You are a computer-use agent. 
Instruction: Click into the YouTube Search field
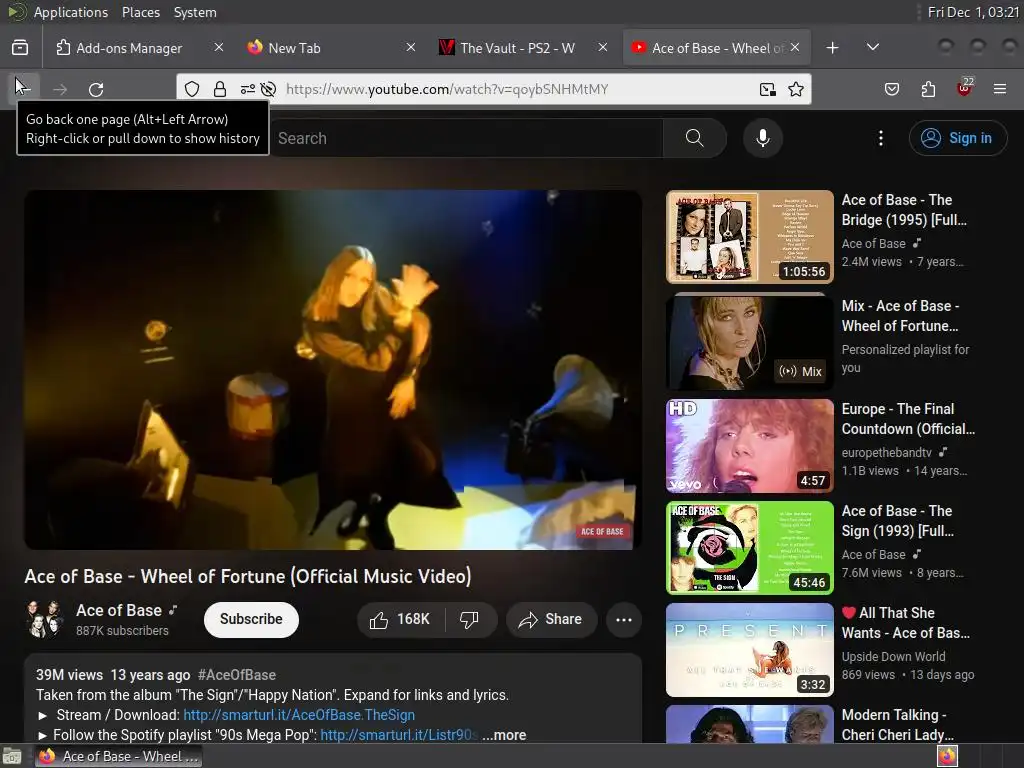(x=466, y=138)
